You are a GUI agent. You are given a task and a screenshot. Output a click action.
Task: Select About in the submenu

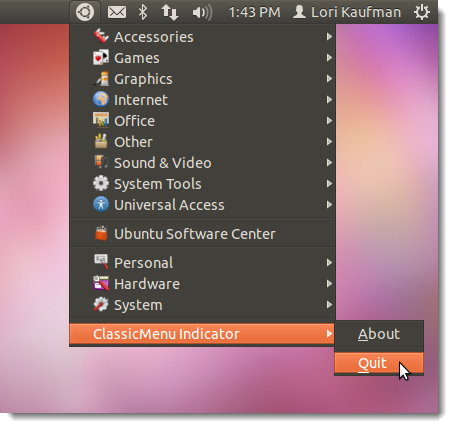point(379,334)
